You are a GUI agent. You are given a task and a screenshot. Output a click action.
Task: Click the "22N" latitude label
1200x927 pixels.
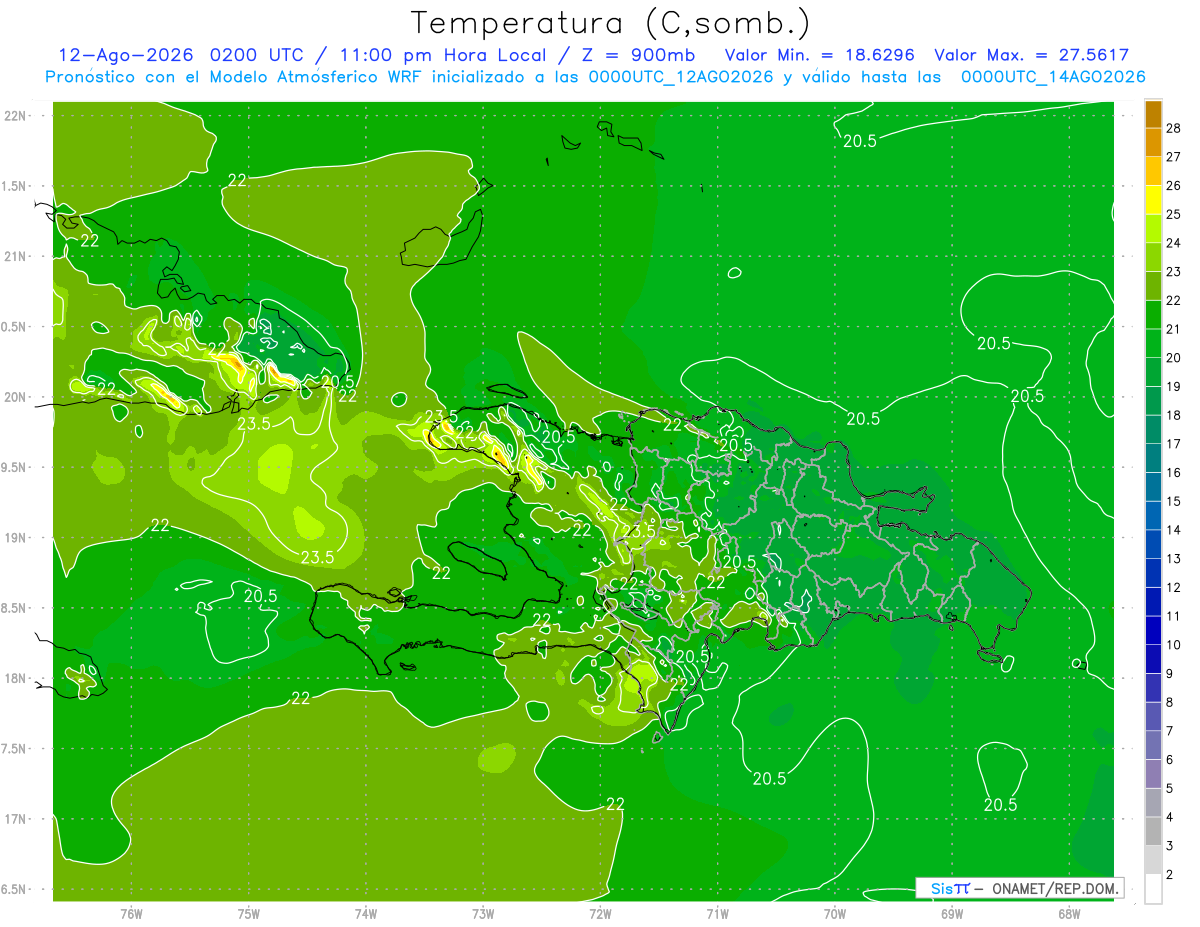pyautogui.click(x=15, y=116)
